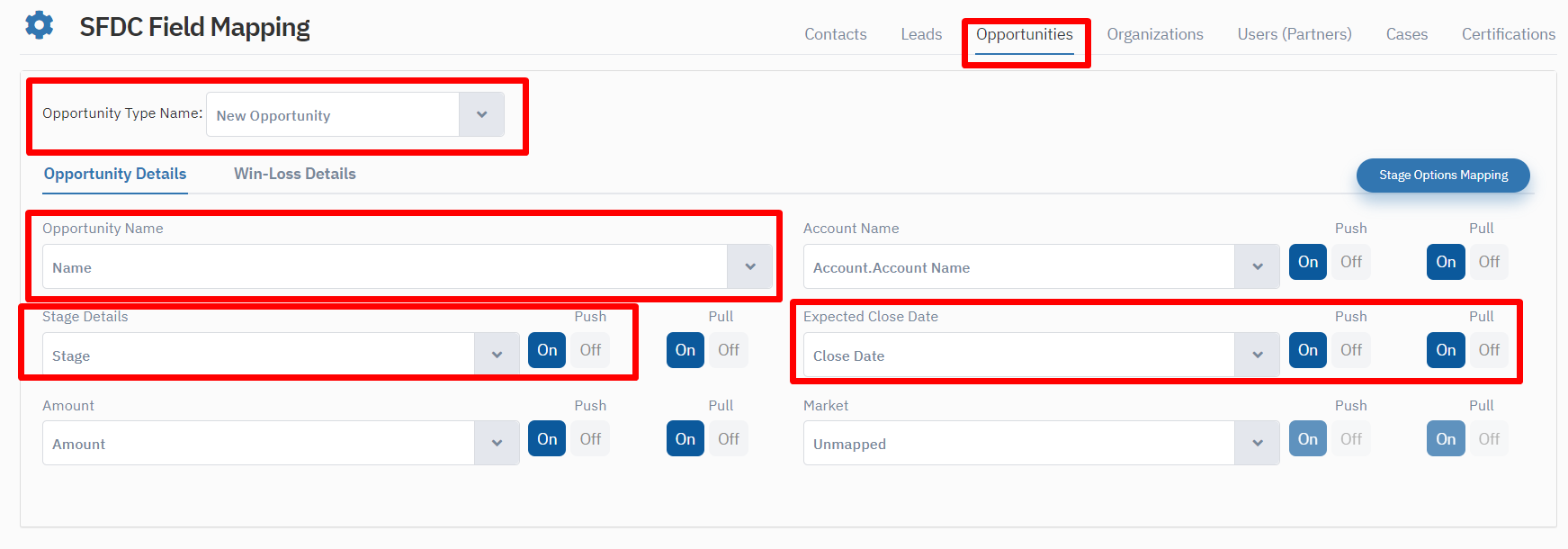Turn Stage Details Pull Off
This screenshot has width=1568, height=549.
click(x=729, y=350)
